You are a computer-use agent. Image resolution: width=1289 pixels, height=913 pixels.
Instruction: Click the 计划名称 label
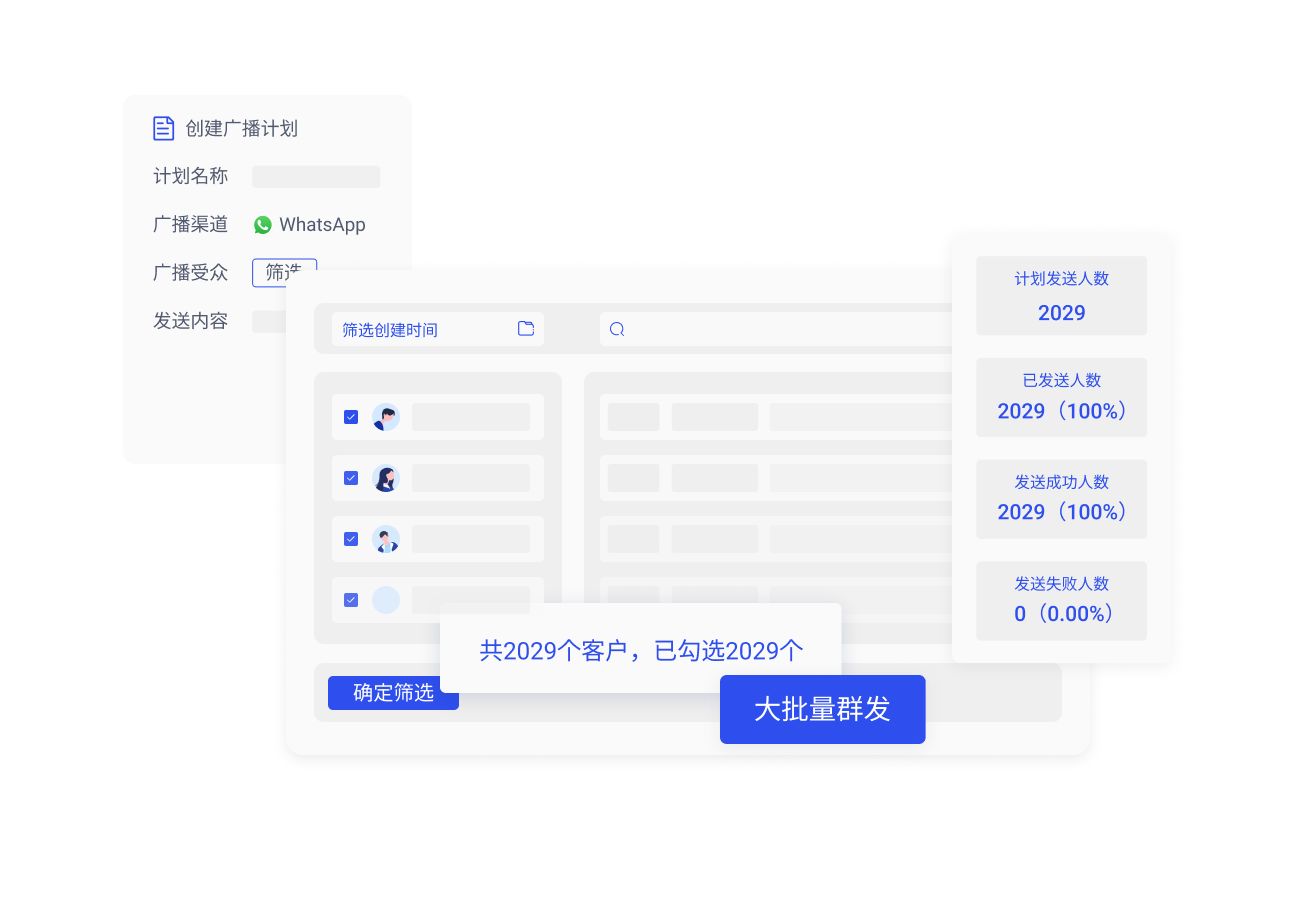(x=190, y=176)
